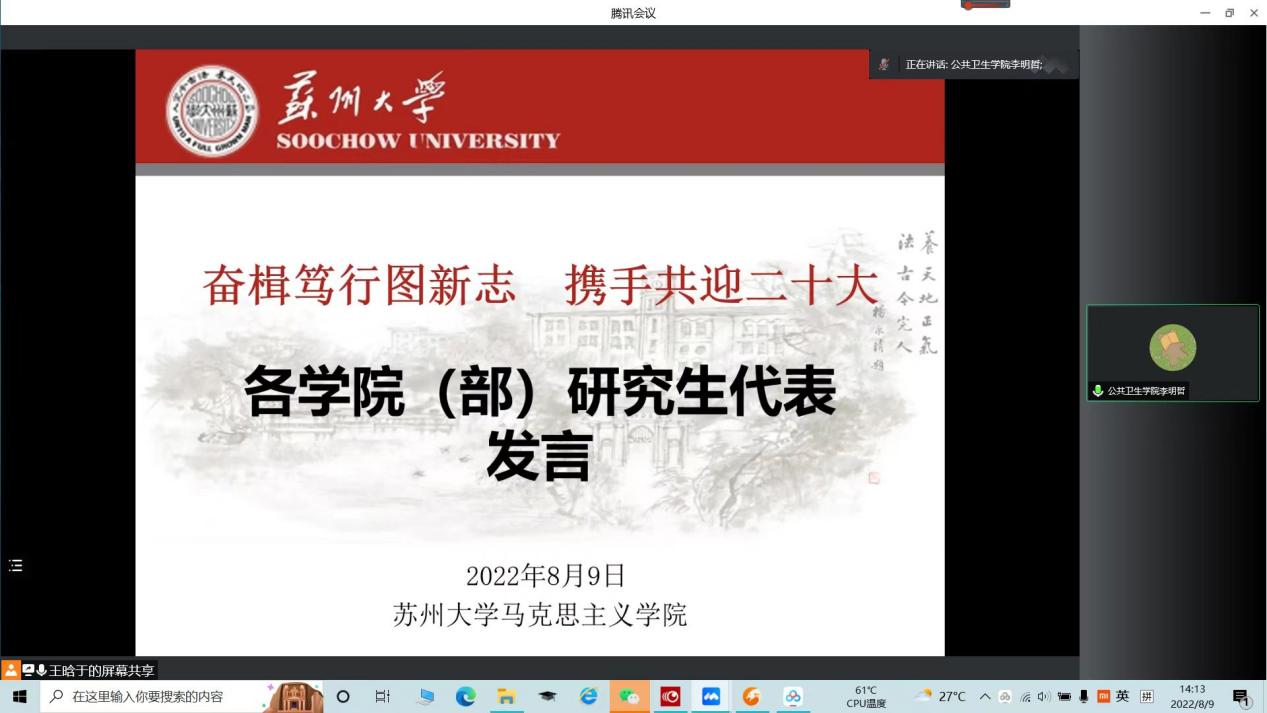The width and height of the screenshot is (1267, 713).
Task: Open the Wi-Fi network tray icon
Action: click(1025, 697)
